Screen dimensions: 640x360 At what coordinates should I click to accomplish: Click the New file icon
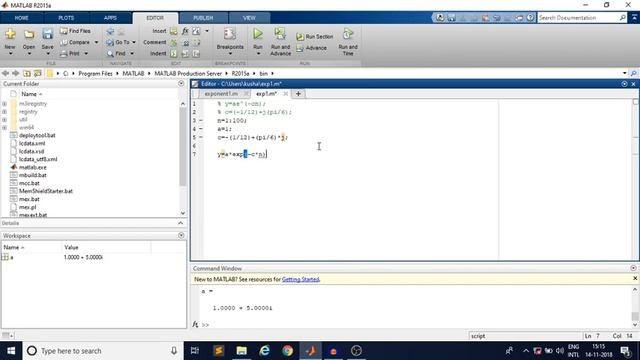[10, 34]
